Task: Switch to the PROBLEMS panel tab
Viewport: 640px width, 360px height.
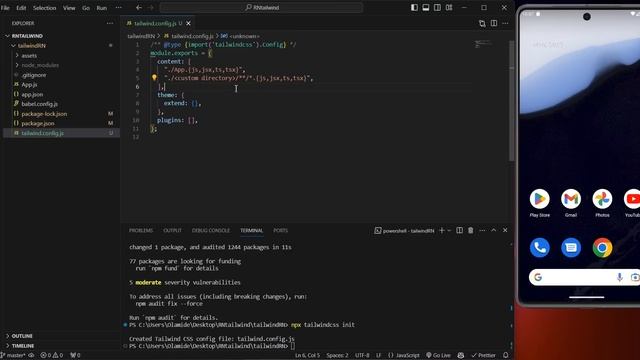Action: tap(141, 231)
